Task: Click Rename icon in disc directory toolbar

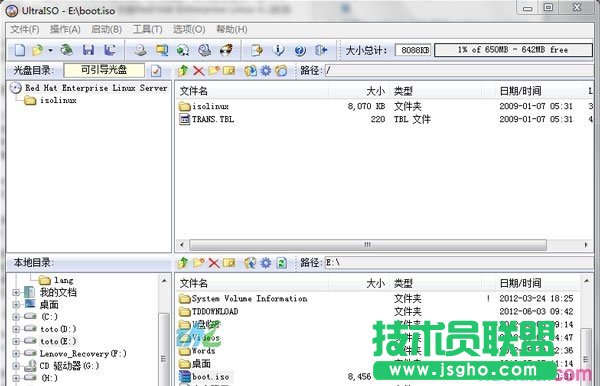Action: click(x=229, y=71)
